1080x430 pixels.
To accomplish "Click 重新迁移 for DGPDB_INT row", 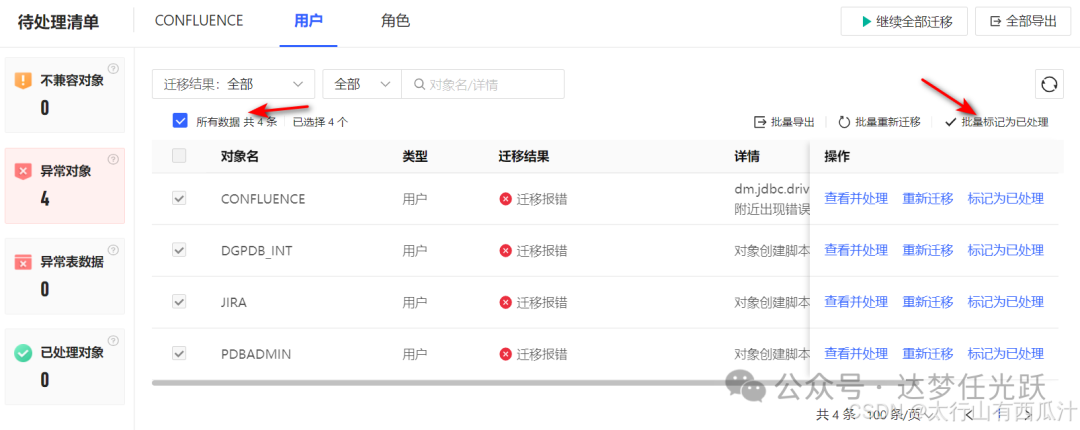I will pos(928,251).
